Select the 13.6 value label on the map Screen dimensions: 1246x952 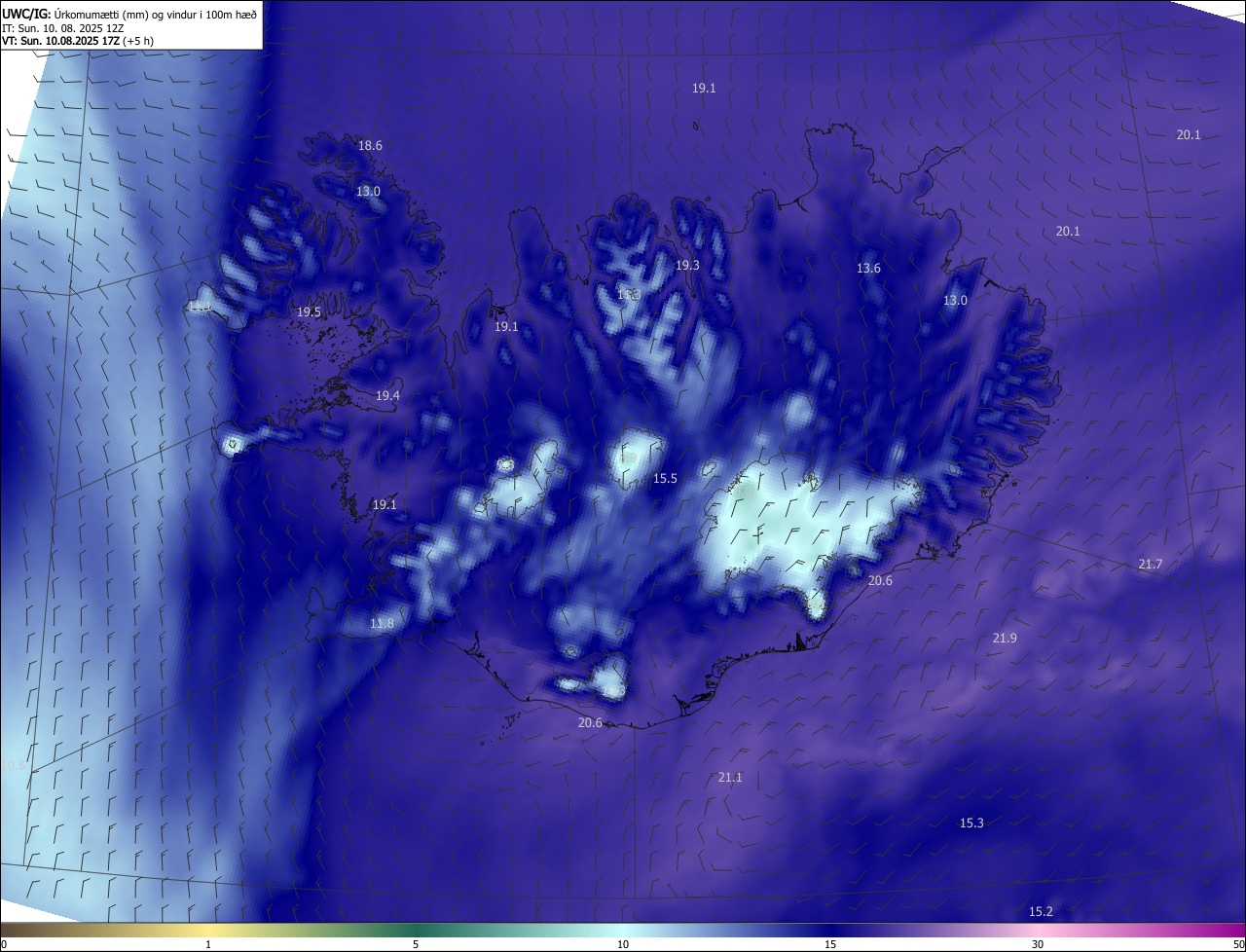click(x=868, y=269)
